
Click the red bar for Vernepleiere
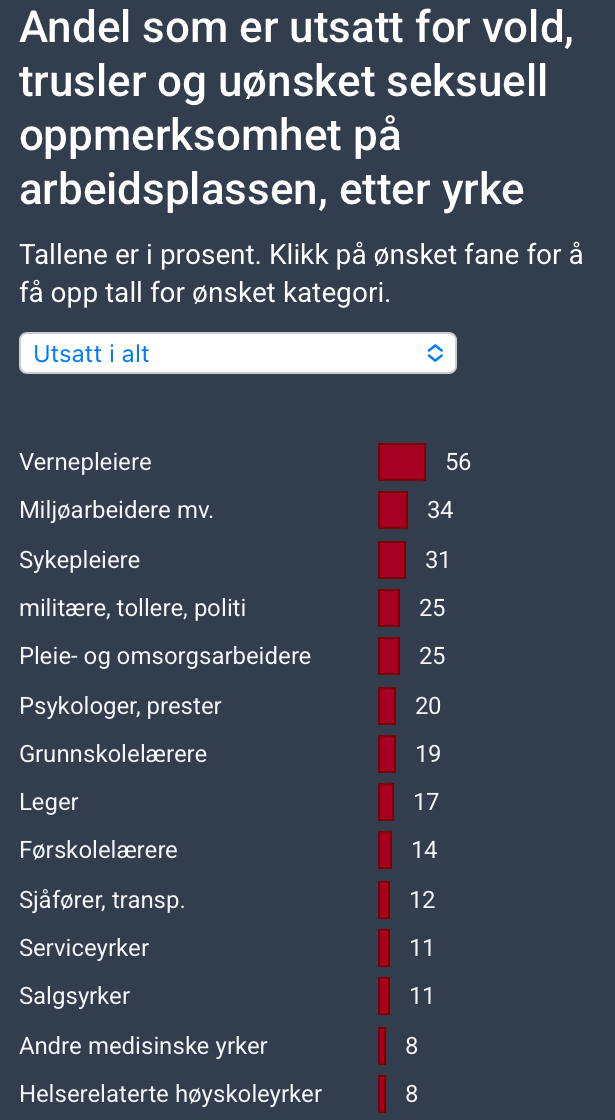pos(402,462)
